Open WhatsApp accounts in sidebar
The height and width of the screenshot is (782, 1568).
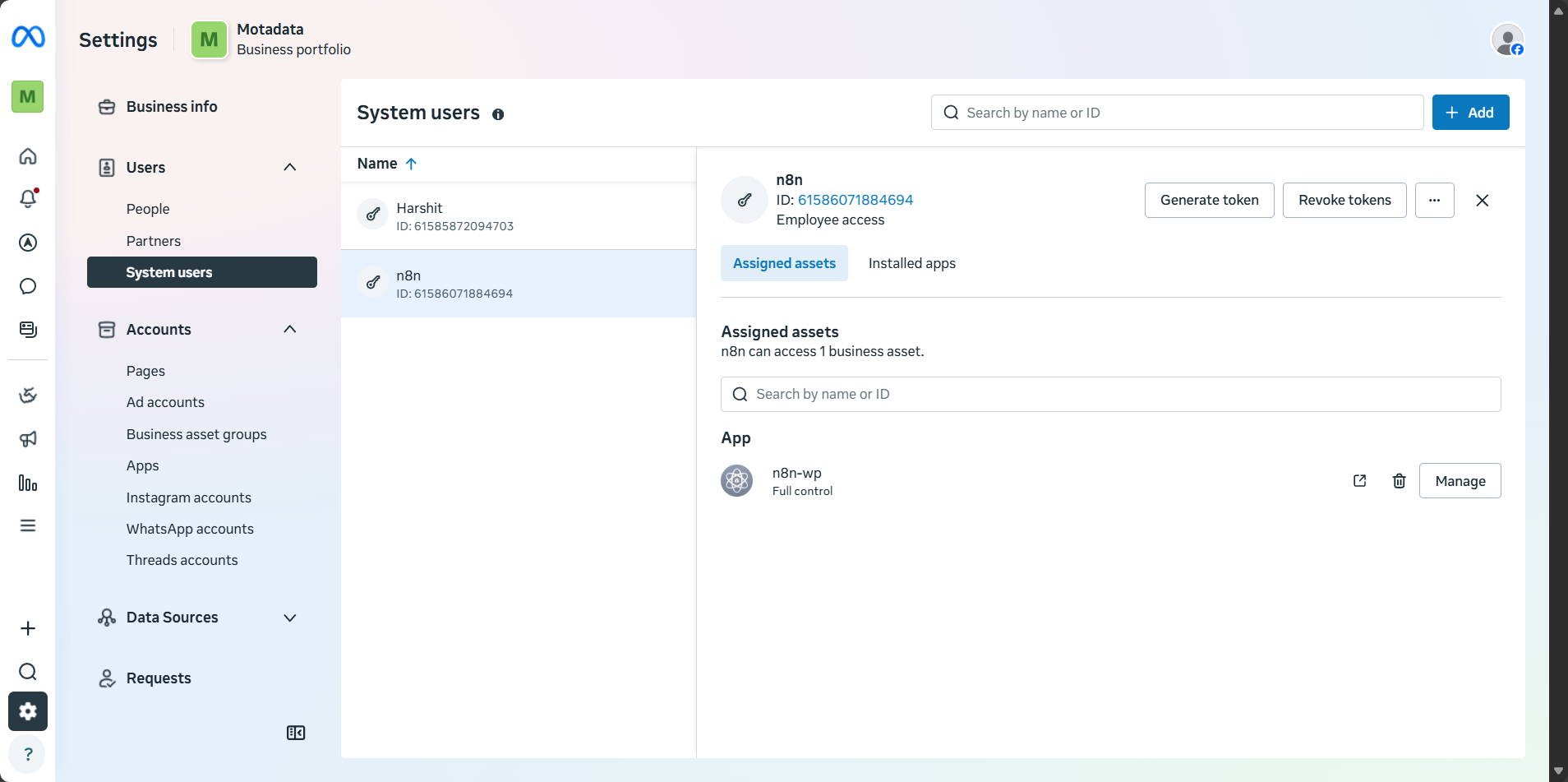(190, 529)
